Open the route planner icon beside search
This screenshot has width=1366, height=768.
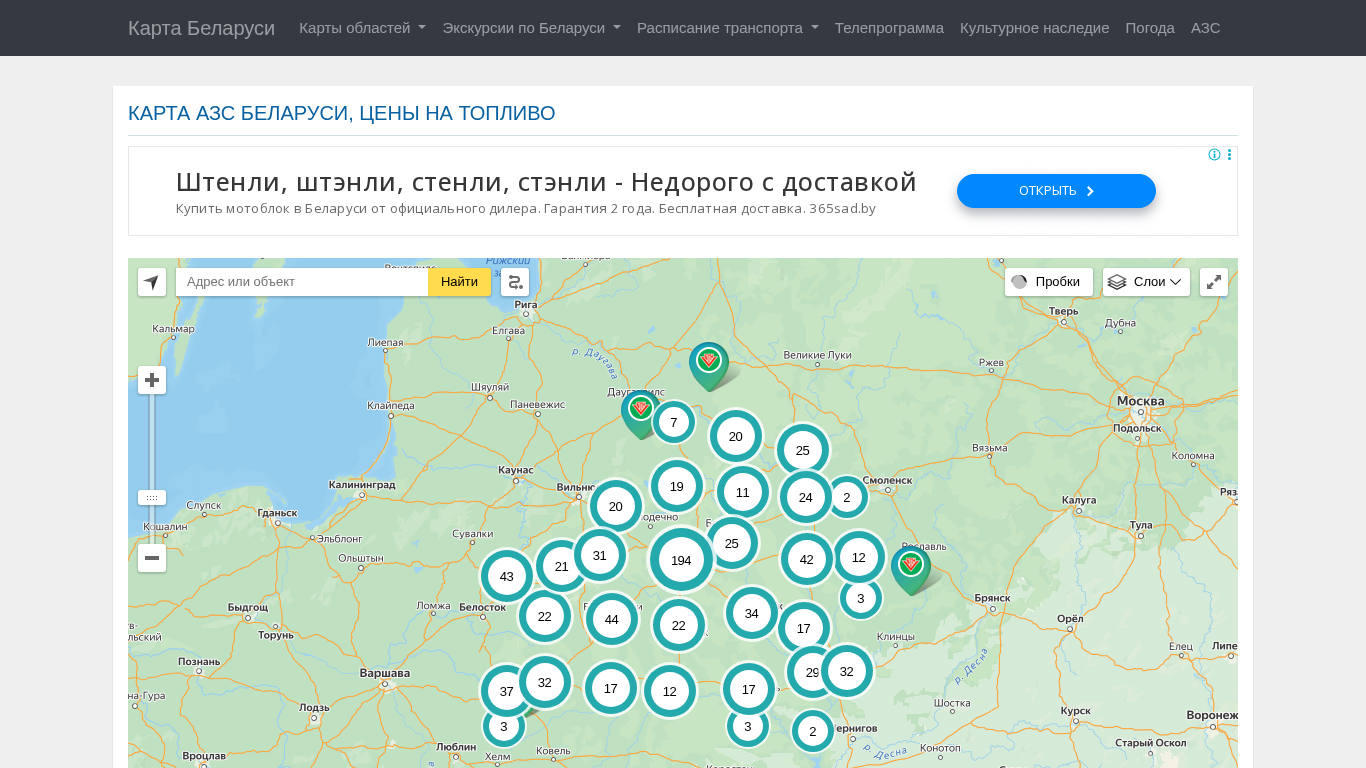coord(515,282)
